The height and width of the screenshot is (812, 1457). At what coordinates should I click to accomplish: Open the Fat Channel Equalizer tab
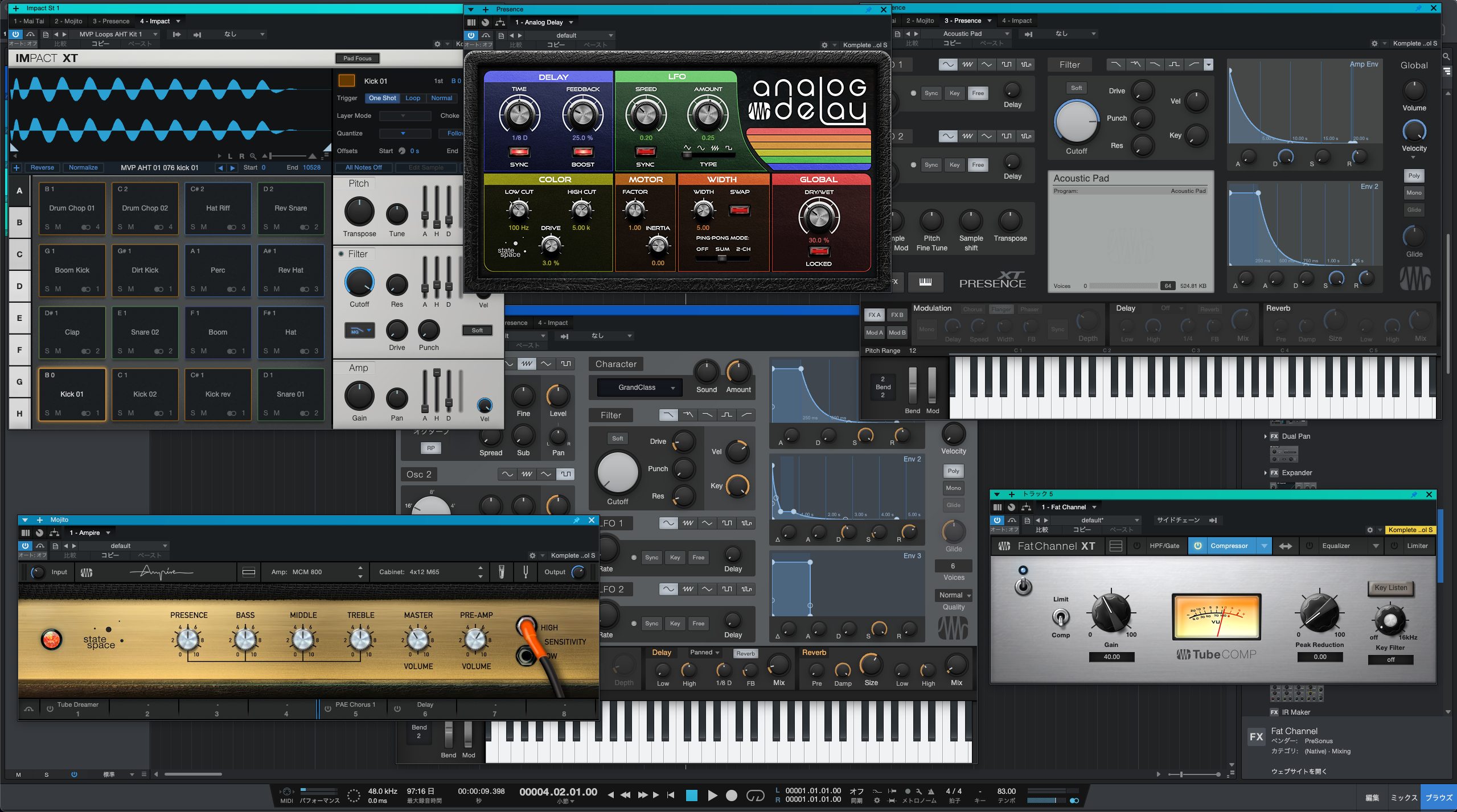[x=1336, y=546]
